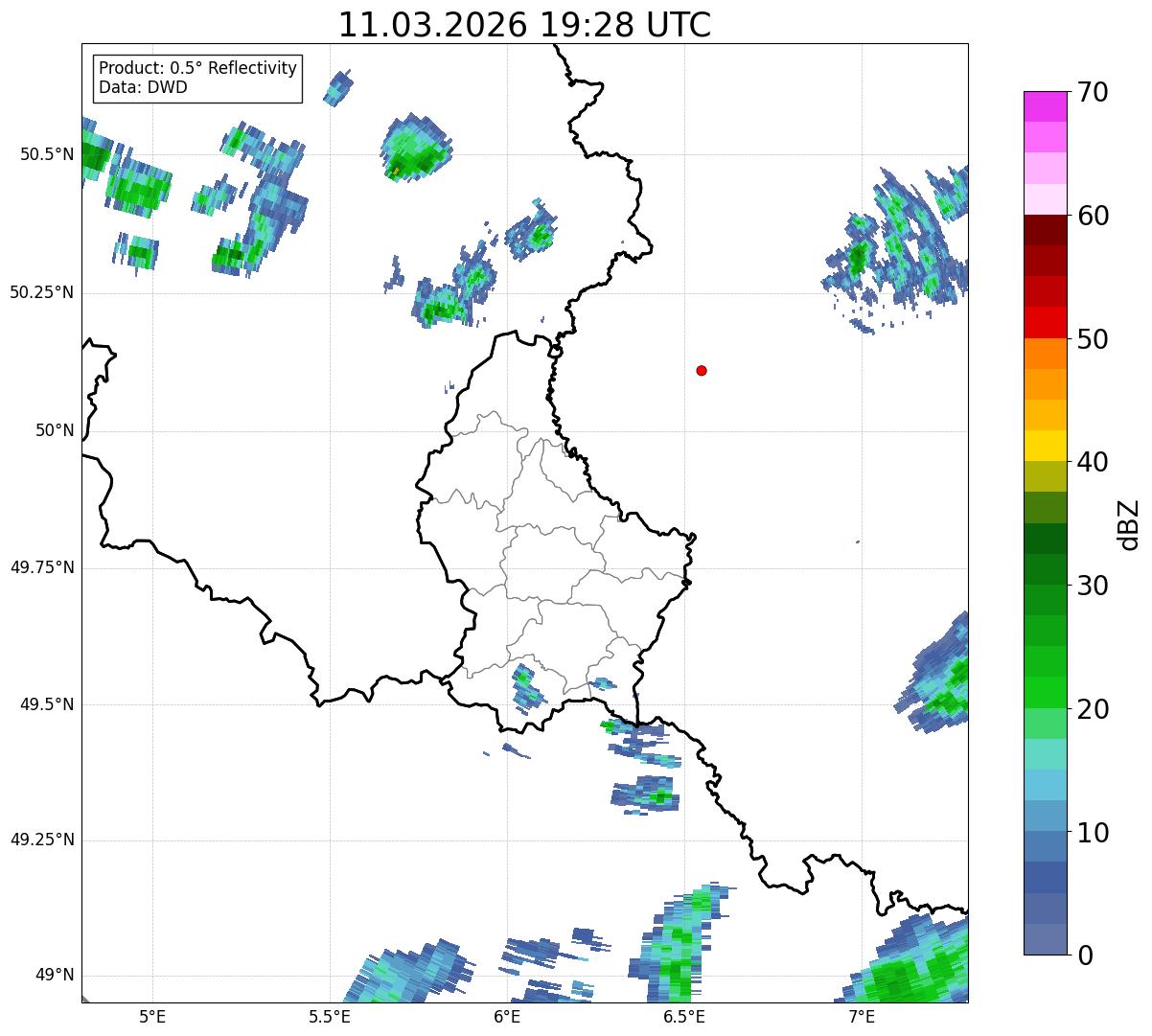
Task: Click the colorbar tick label 50
Action: pyautogui.click(x=1093, y=339)
